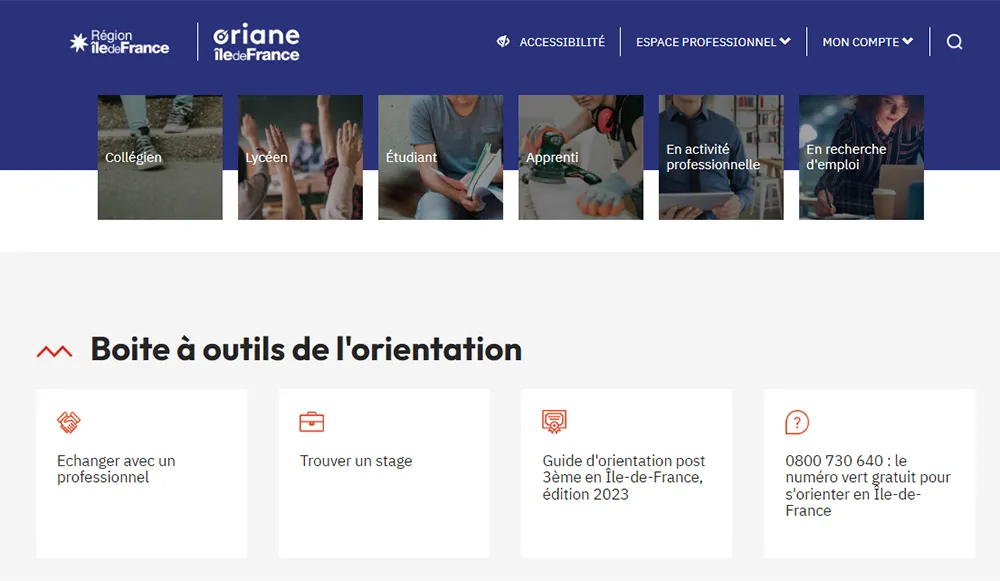Select the Collégien profile tile
Image resolution: width=1000 pixels, height=581 pixels.
pyautogui.click(x=160, y=158)
